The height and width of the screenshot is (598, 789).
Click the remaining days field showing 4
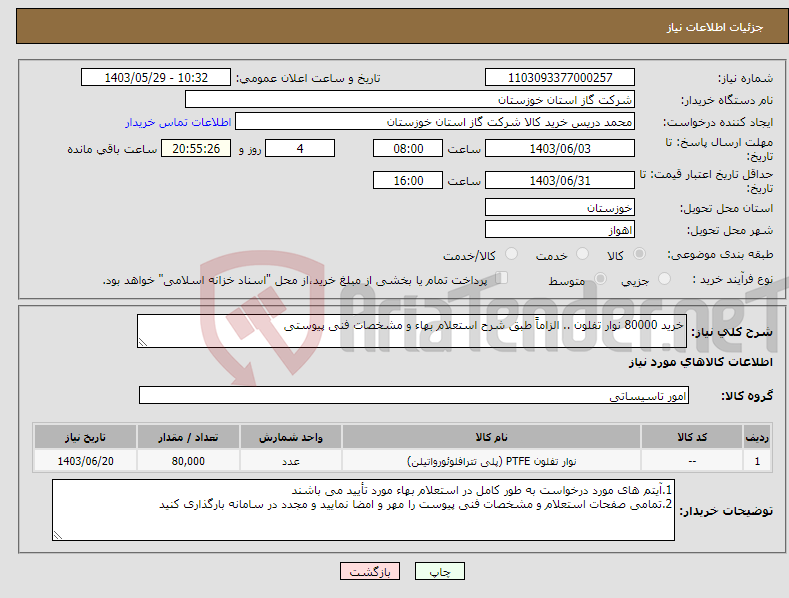click(300, 148)
